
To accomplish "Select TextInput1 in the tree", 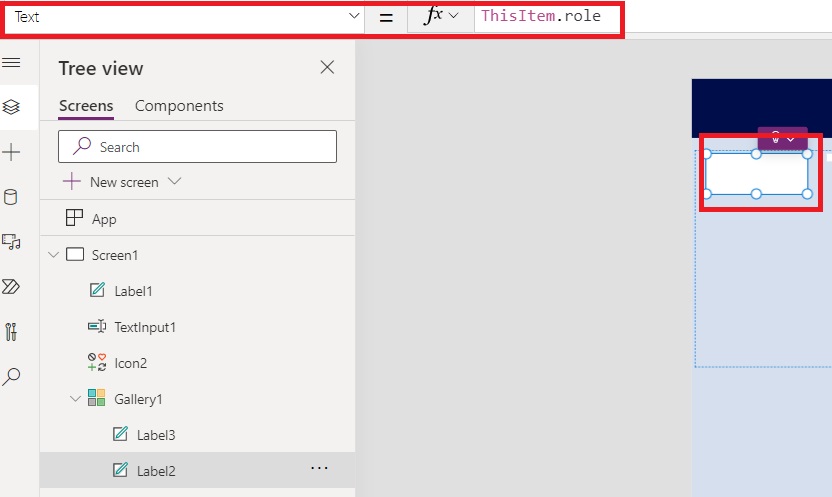I will click(x=145, y=327).
